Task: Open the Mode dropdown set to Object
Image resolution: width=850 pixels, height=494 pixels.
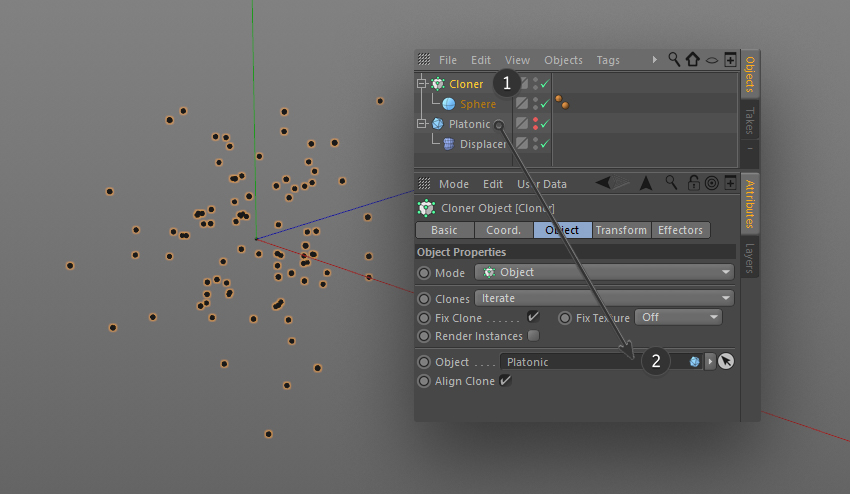Action: 604,272
